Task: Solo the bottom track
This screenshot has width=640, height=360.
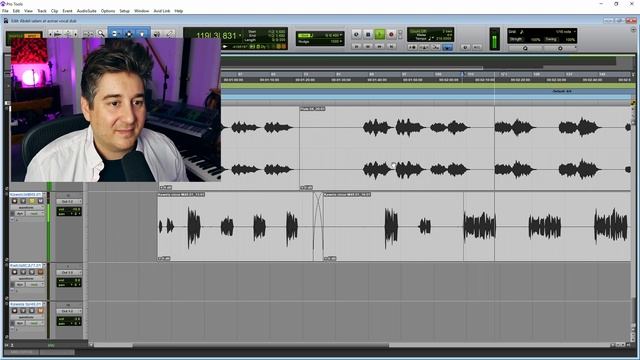Action: tap(32, 311)
